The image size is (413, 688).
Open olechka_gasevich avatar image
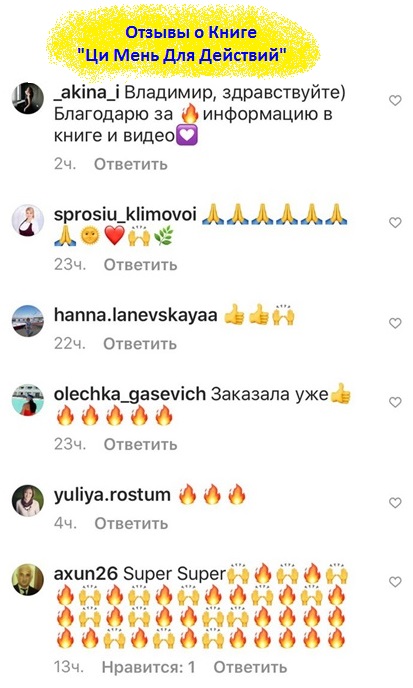coord(28,400)
